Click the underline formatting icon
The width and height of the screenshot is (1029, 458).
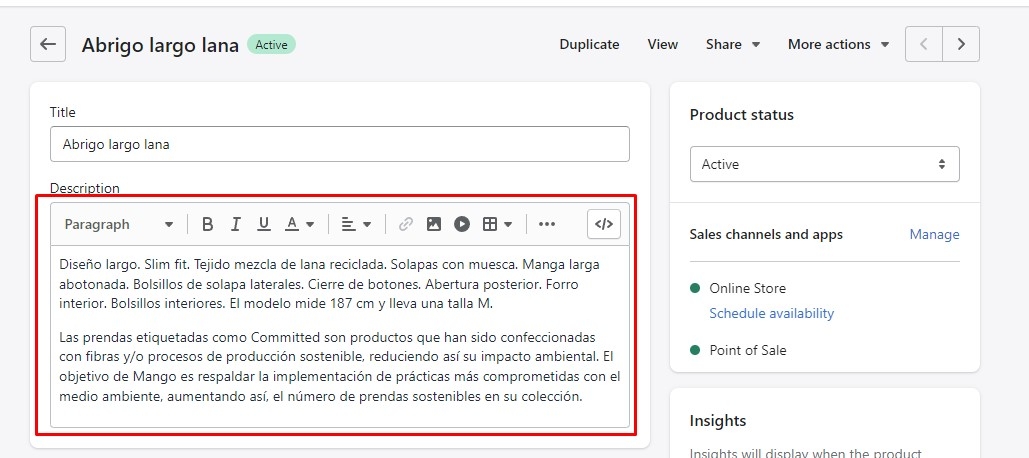coord(264,224)
